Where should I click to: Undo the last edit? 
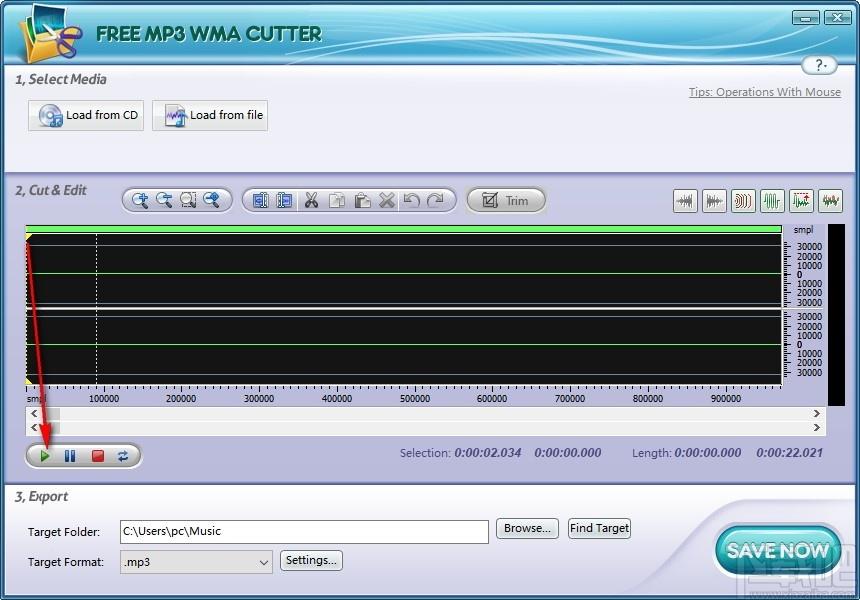coord(411,201)
